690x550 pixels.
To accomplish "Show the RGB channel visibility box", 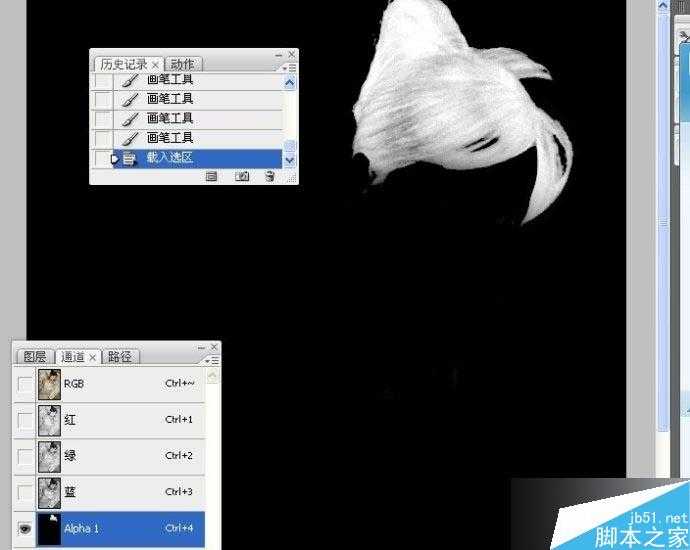I will pyautogui.click(x=25, y=384).
